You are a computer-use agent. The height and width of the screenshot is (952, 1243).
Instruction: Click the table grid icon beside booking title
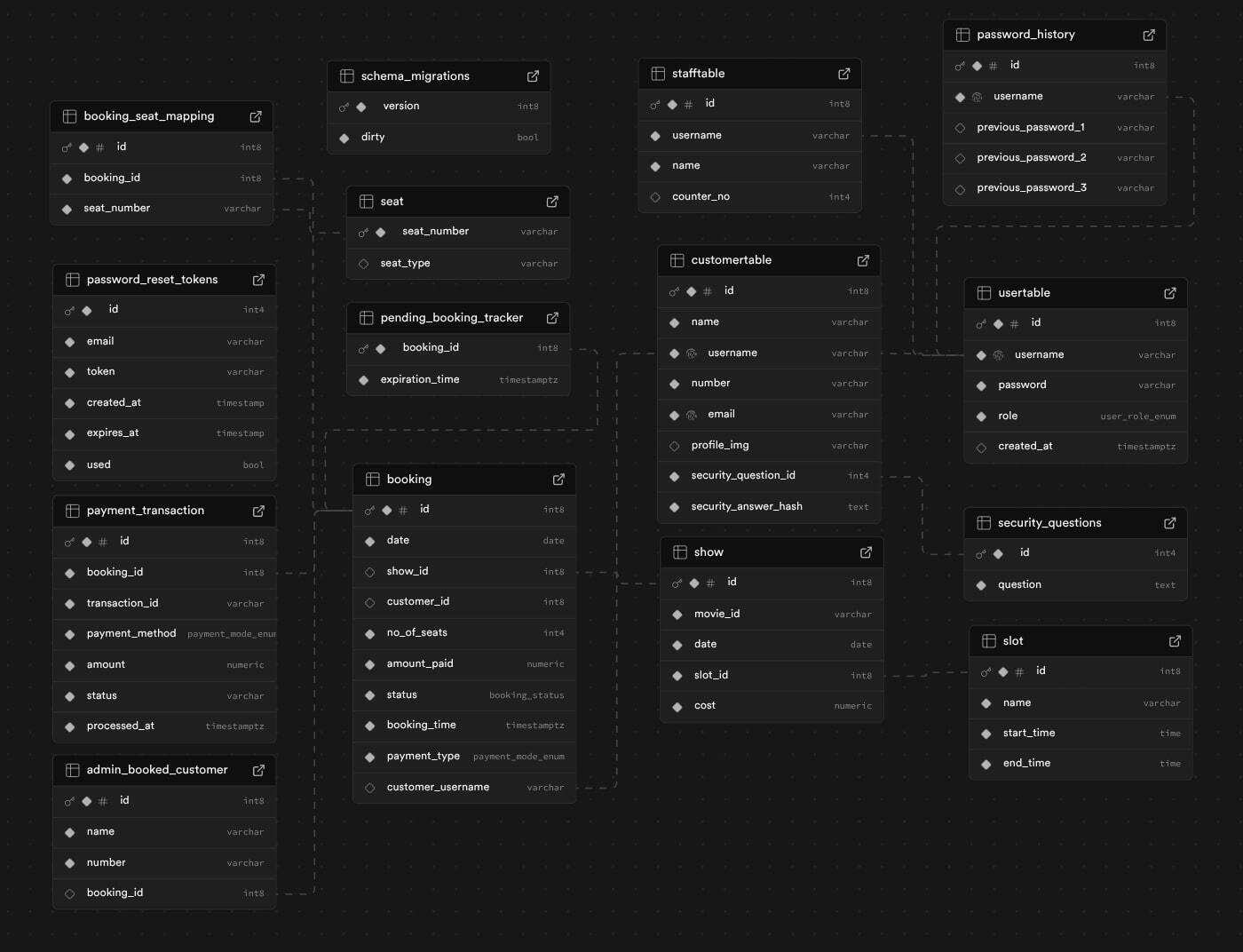pyautogui.click(x=373, y=480)
